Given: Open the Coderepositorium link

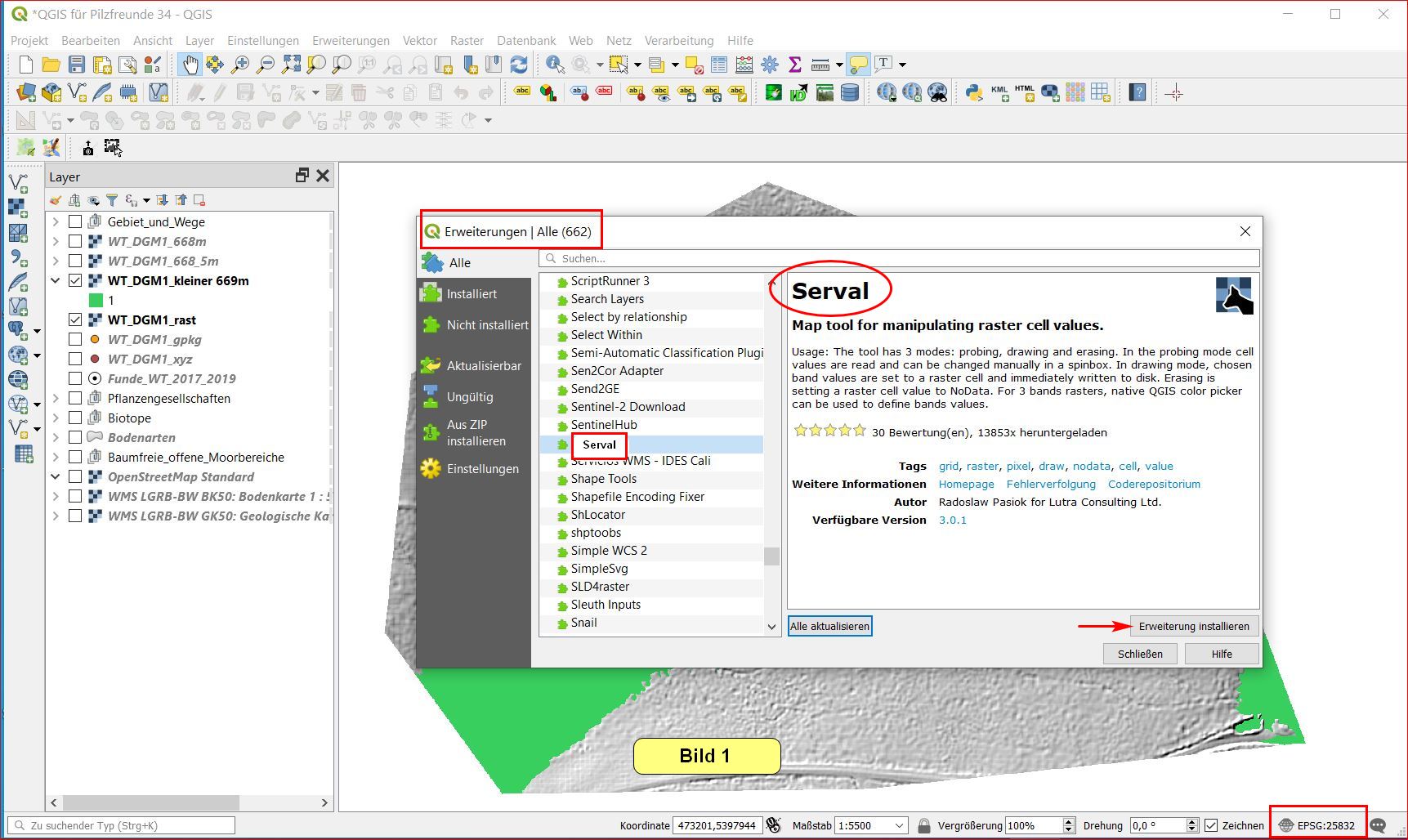Looking at the screenshot, I should coord(1154,484).
